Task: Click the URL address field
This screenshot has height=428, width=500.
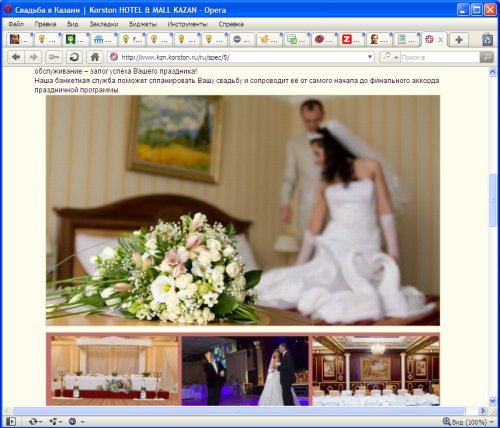Action: pyautogui.click(x=240, y=57)
